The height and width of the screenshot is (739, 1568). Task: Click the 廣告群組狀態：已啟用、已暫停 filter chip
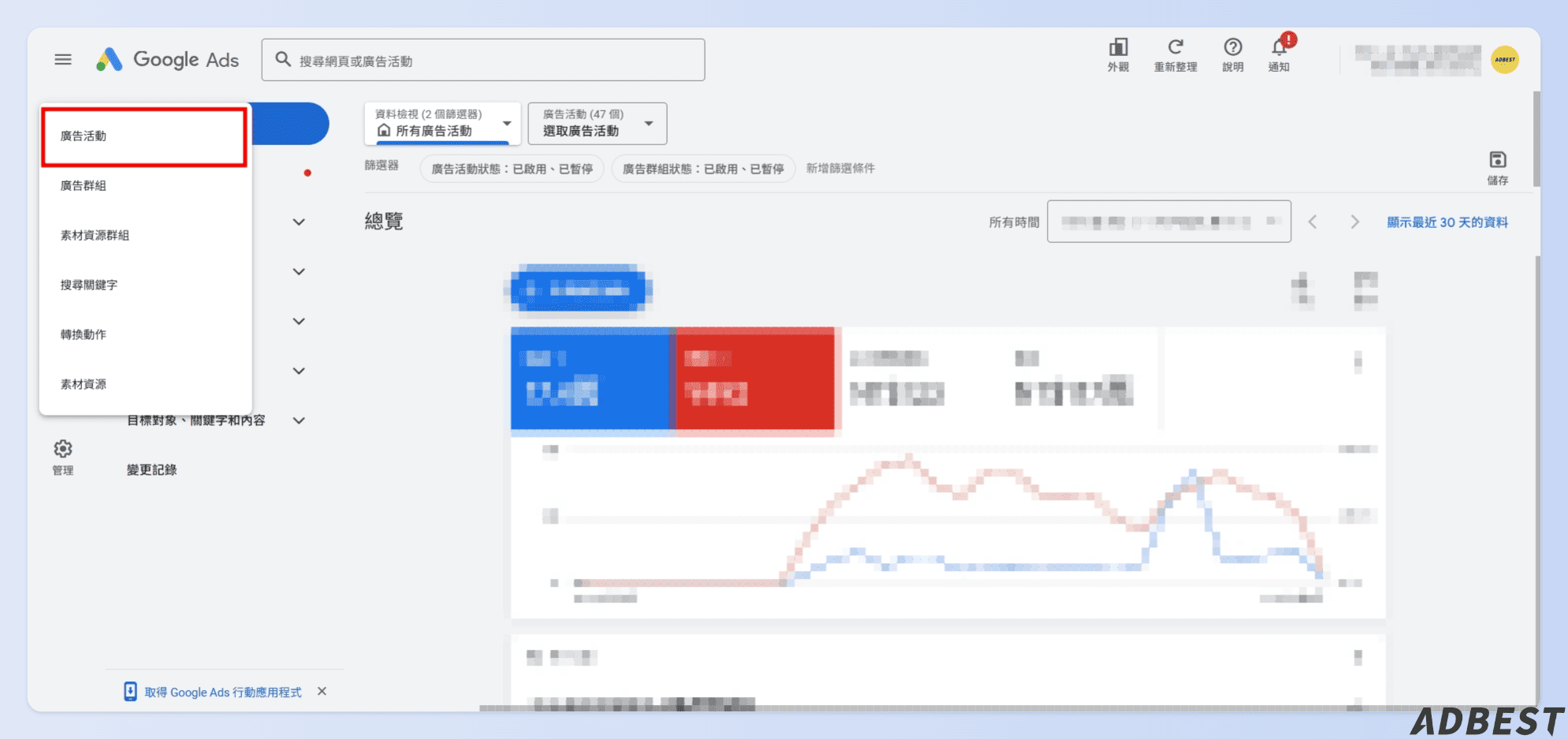coord(703,169)
